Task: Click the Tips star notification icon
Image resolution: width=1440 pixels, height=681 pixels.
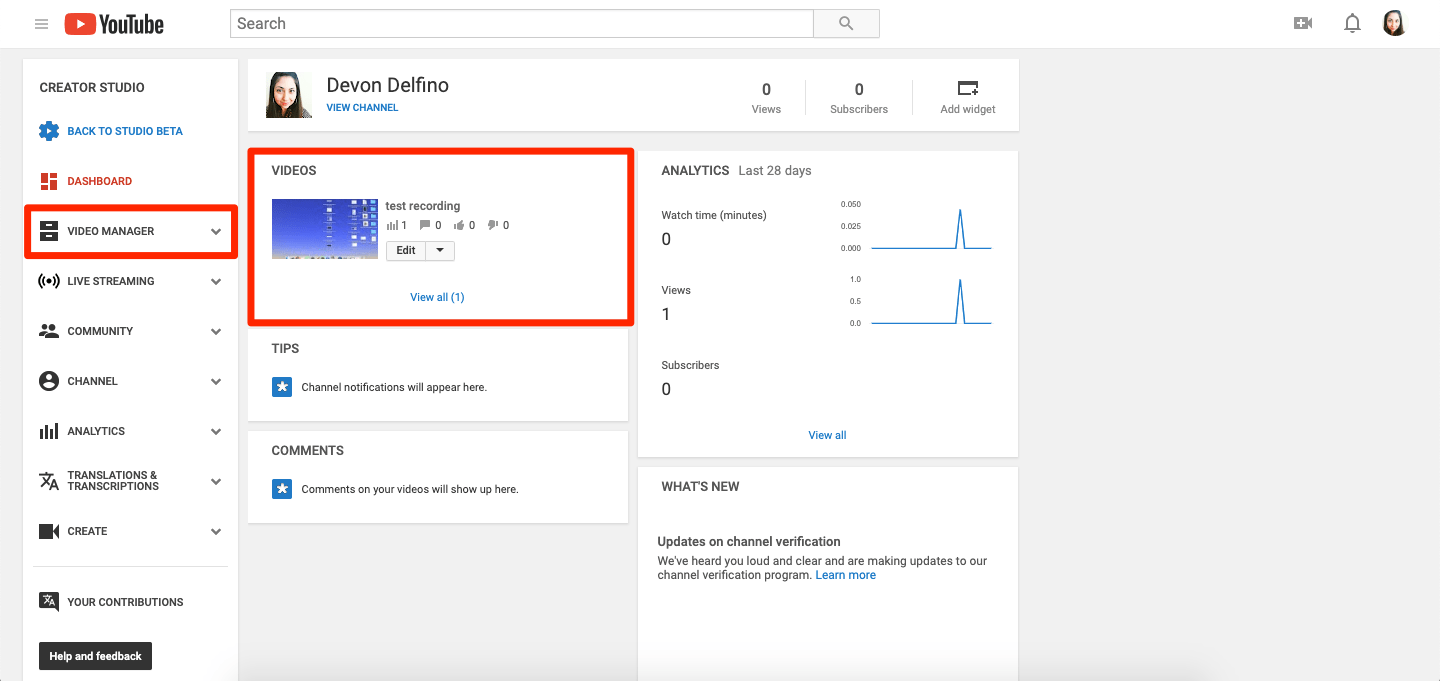Action: (282, 387)
